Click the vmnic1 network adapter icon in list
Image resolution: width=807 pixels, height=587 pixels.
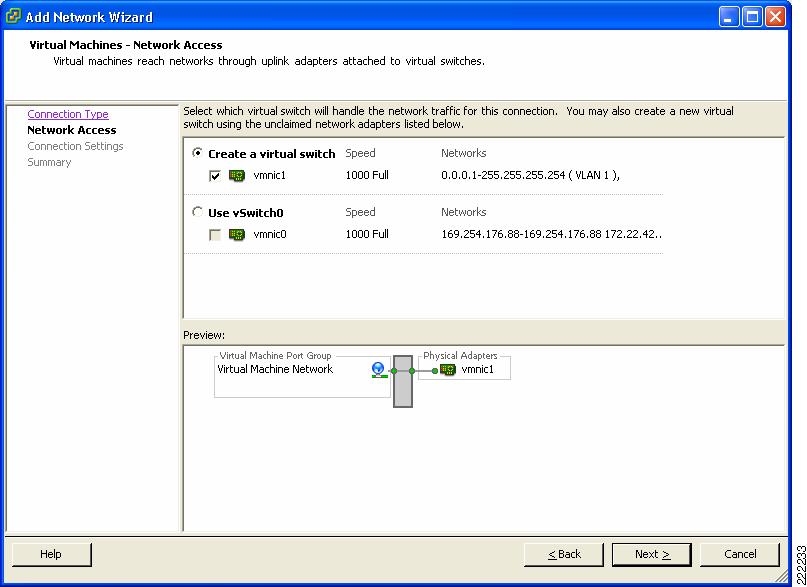(x=237, y=175)
